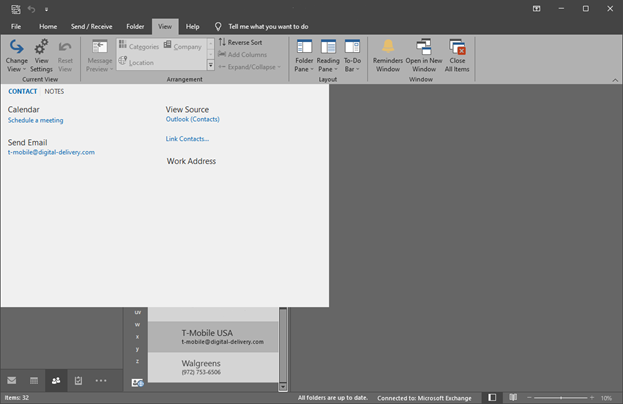Viewport: 623px width, 404px height.
Task: Open View Settings
Action: coord(41,55)
